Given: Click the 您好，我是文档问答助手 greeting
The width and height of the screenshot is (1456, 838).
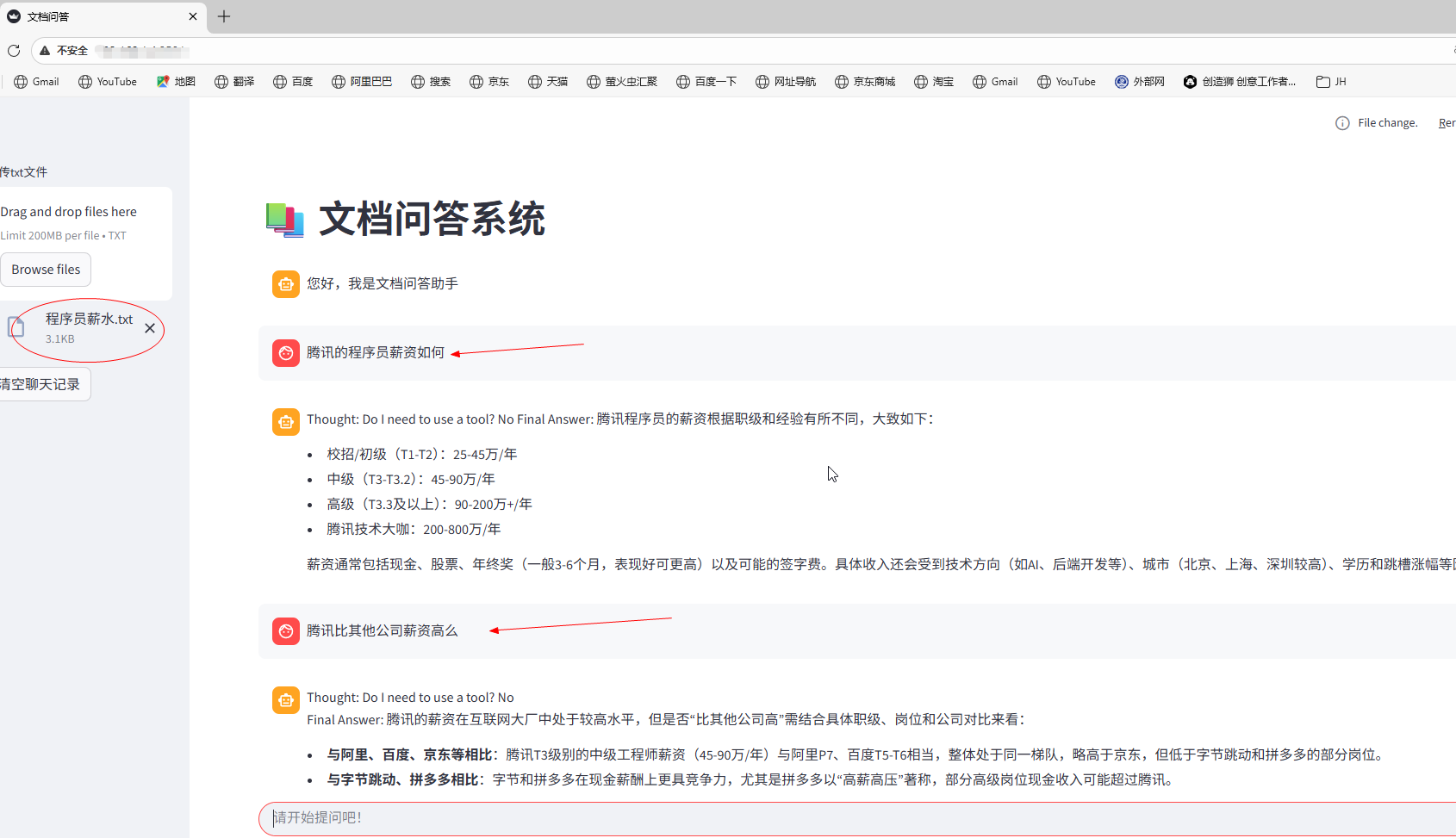Looking at the screenshot, I should (383, 283).
